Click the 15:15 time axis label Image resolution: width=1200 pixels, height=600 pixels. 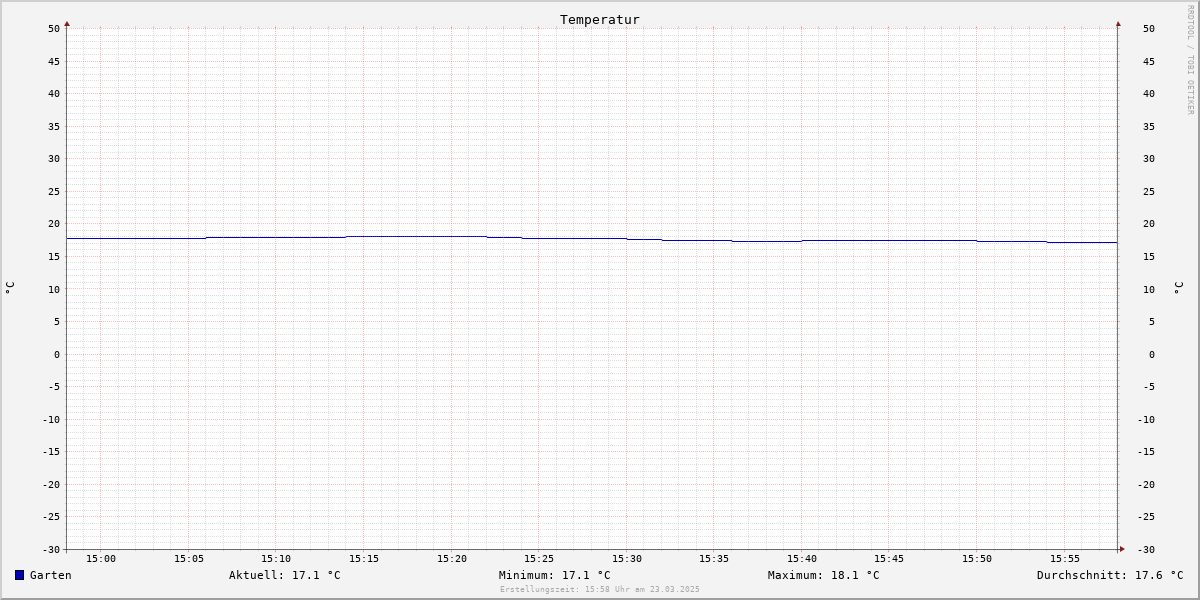364,558
